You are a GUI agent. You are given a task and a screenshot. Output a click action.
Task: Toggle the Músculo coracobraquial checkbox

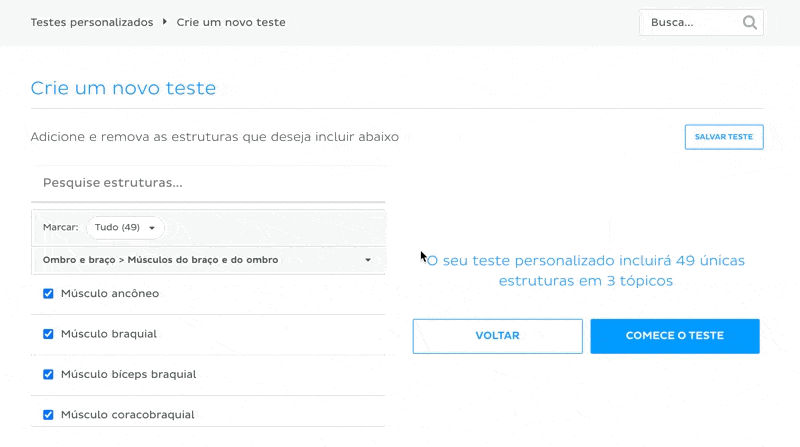tap(48, 414)
